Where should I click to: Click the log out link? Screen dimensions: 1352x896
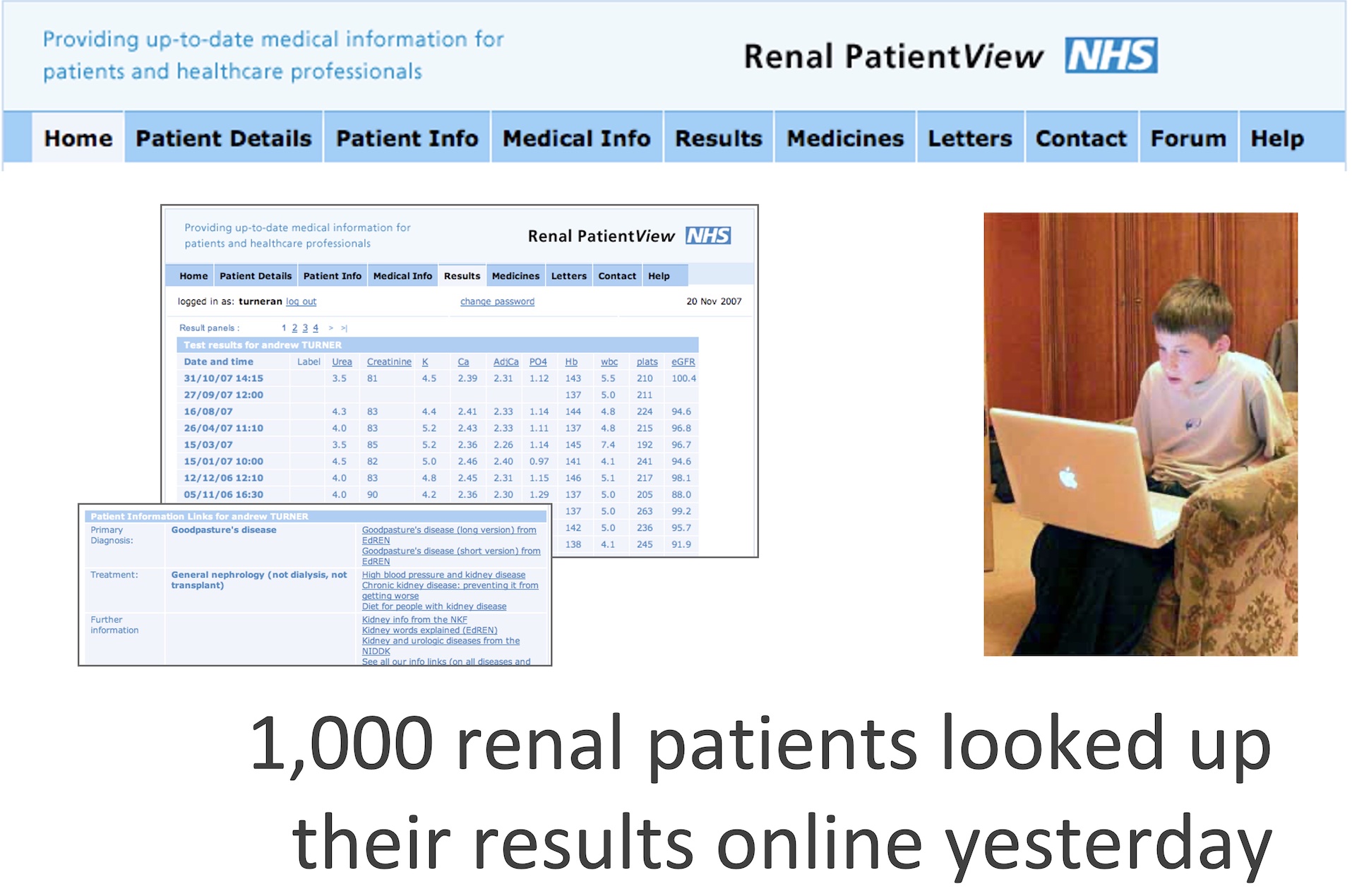tap(301, 301)
